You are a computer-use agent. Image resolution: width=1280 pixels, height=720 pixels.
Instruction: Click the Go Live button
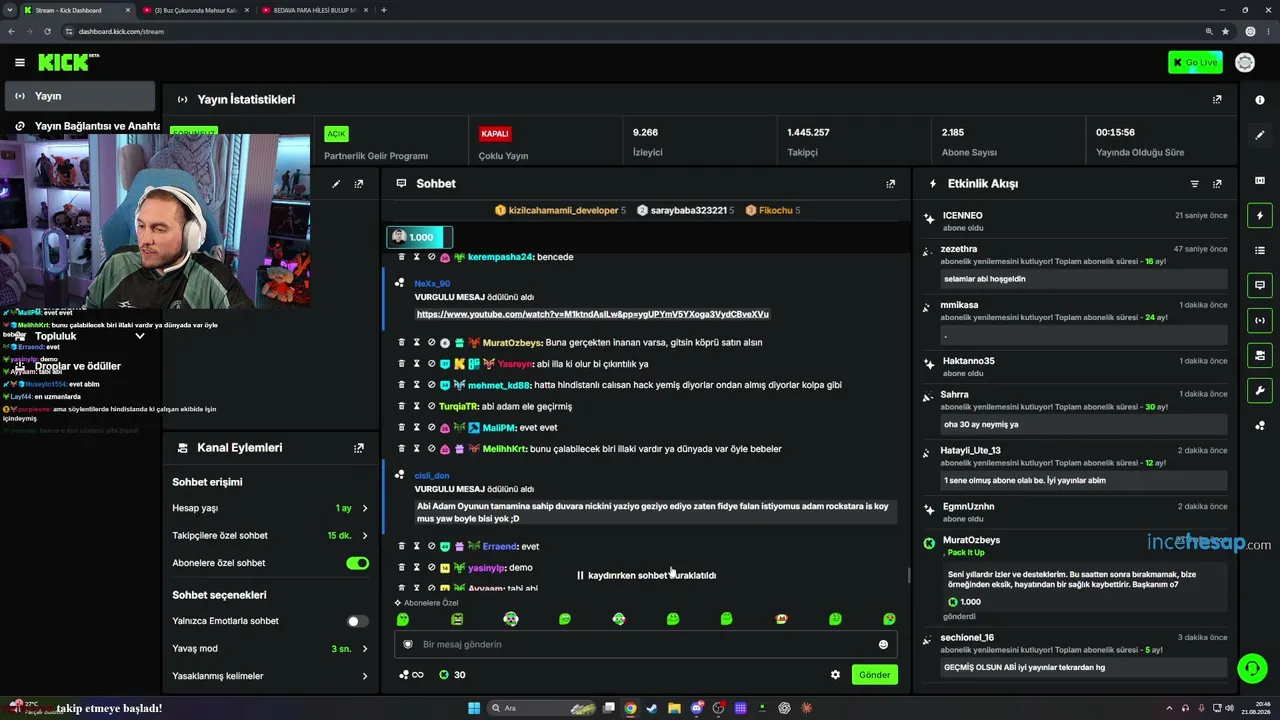click(x=1195, y=62)
